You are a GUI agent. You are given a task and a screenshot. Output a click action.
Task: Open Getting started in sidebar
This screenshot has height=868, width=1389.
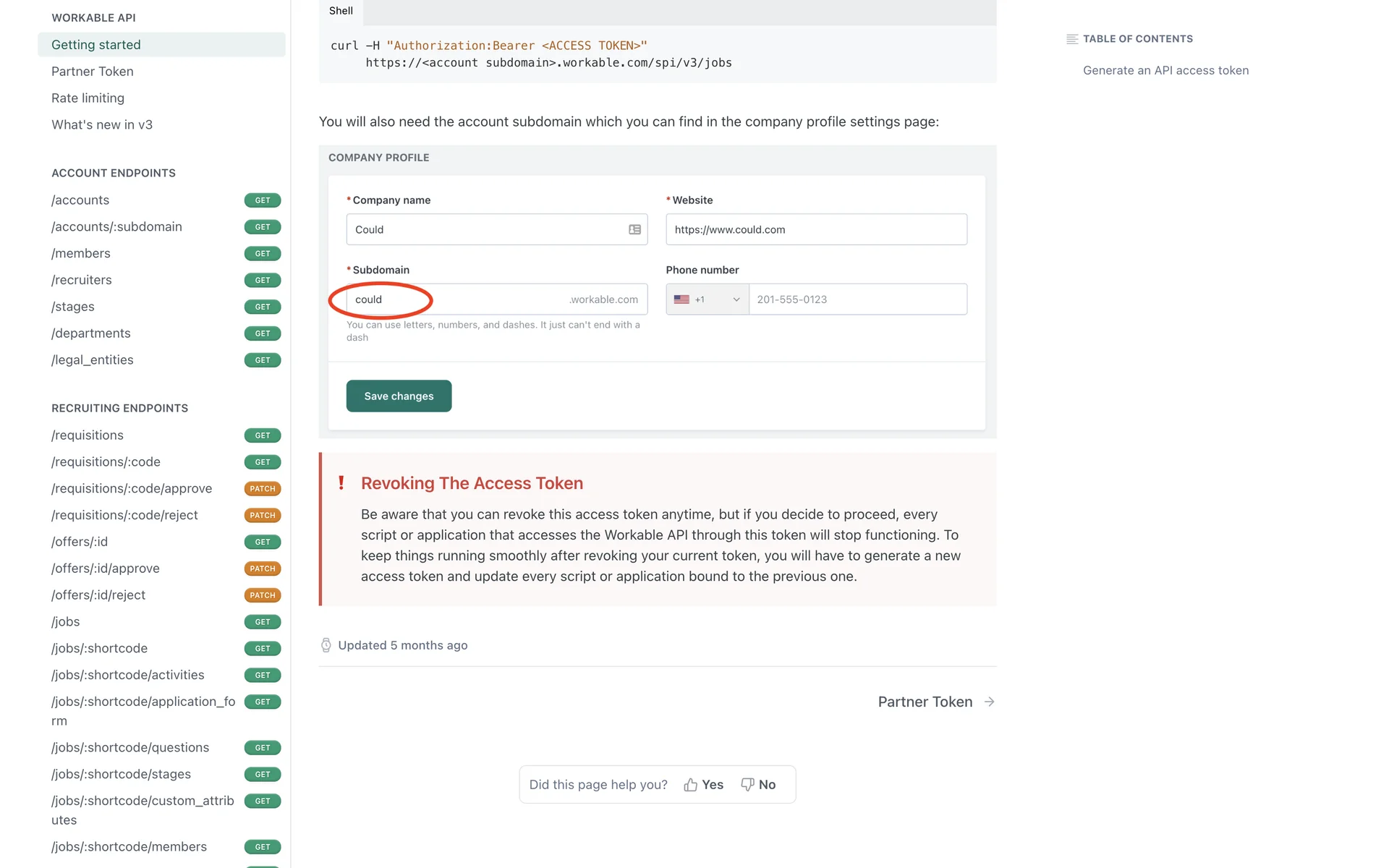[x=96, y=45]
